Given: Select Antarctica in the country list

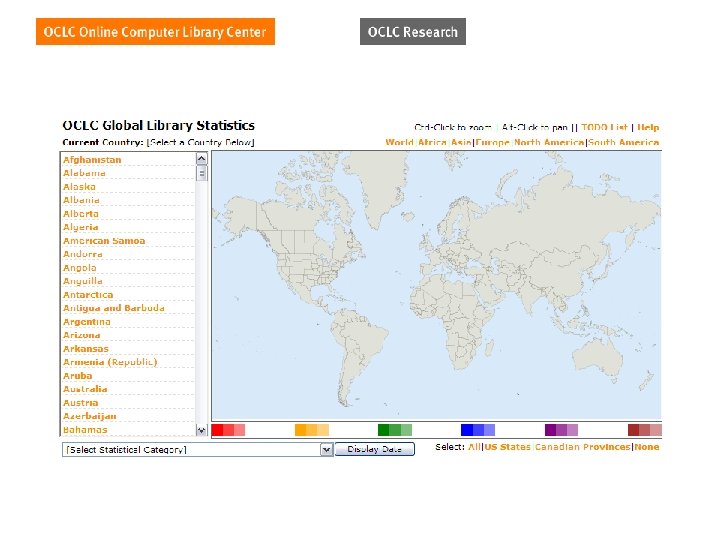Looking at the screenshot, I should pos(88,295).
